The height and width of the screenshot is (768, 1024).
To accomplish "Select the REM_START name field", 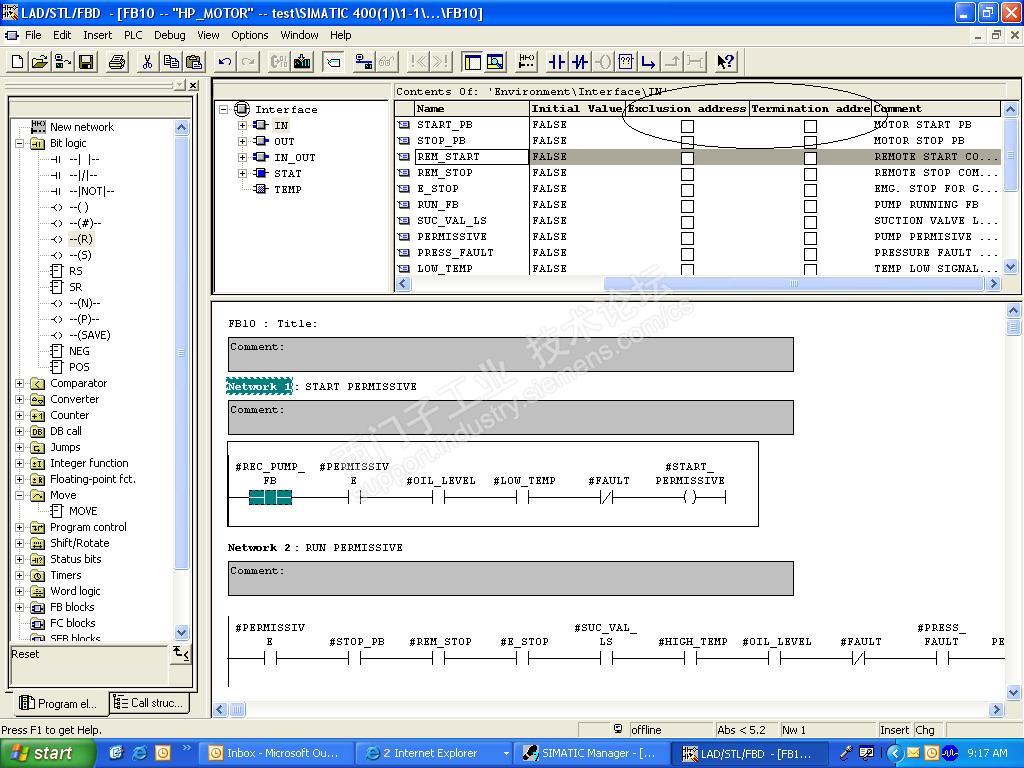I will pyautogui.click(x=471, y=157).
